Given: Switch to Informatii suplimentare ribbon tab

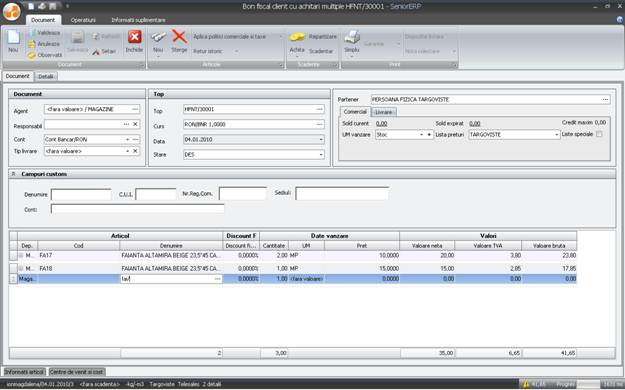Looking at the screenshot, I should point(138,20).
